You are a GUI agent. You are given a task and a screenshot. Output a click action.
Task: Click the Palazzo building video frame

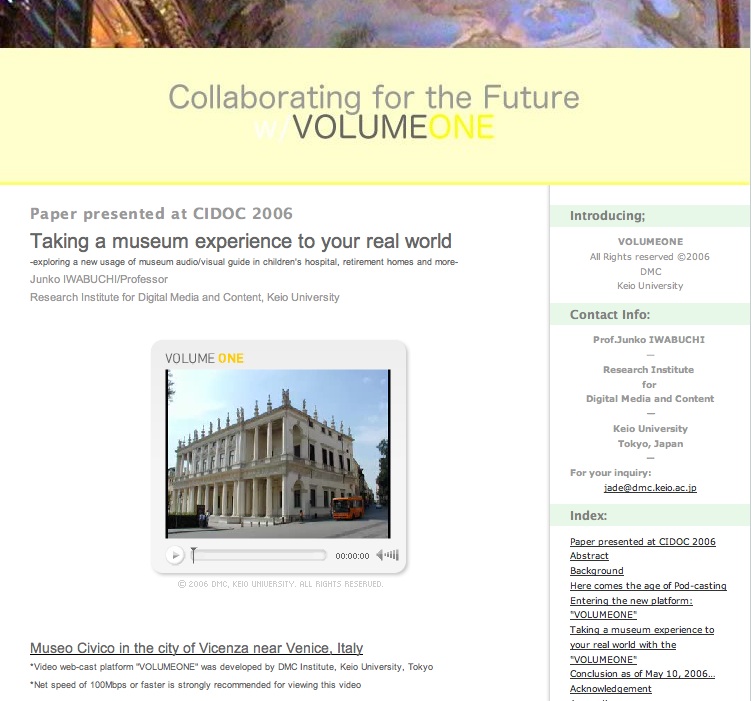(278, 453)
